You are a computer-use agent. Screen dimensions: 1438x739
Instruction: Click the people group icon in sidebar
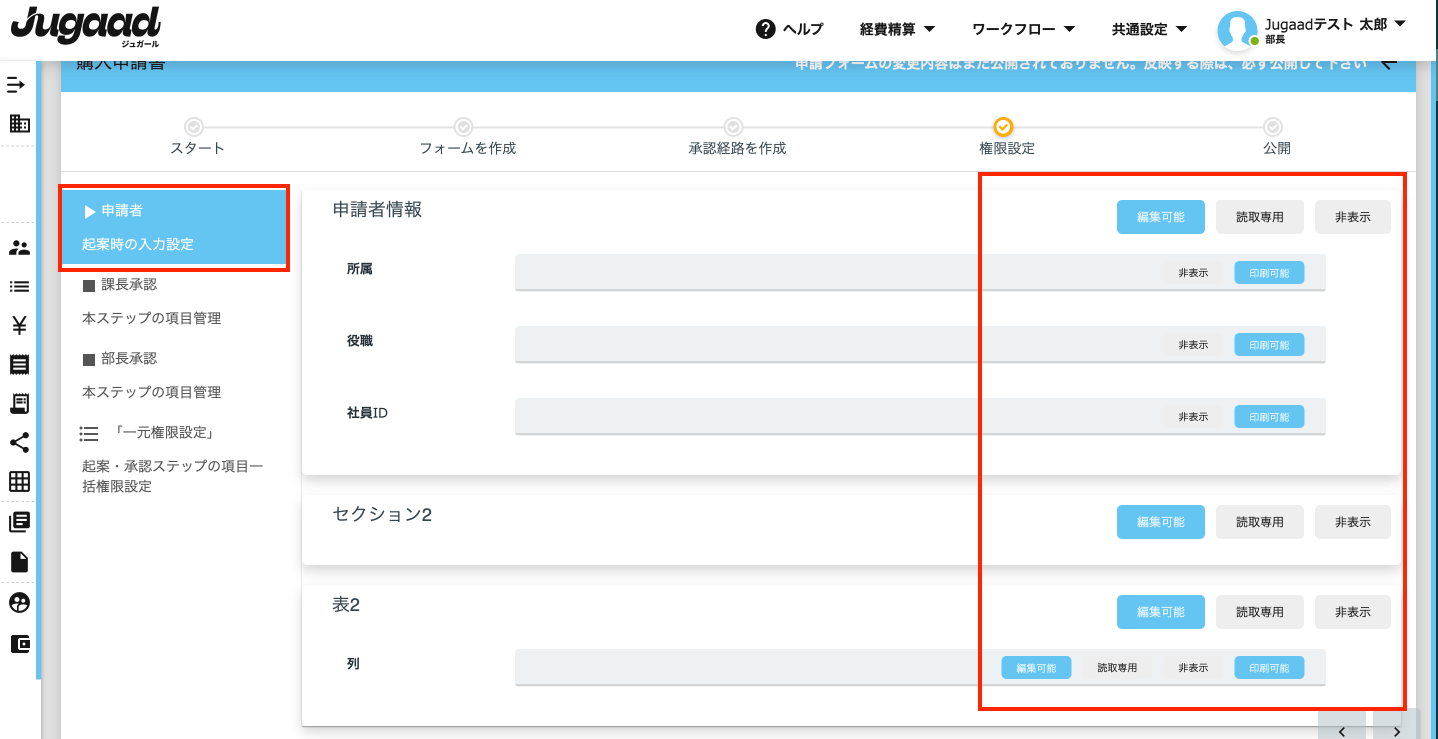pos(19,248)
